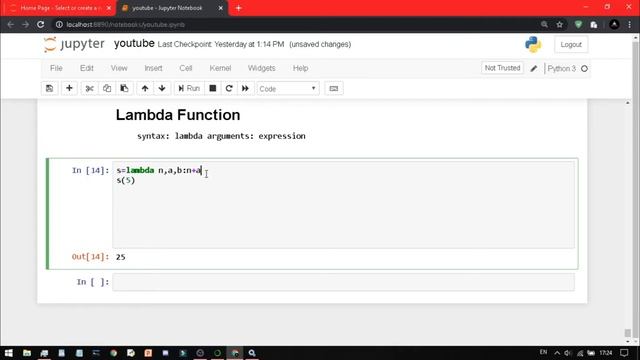Click into the empty In [ ] code cell
The height and width of the screenshot is (360, 640).
343,282
